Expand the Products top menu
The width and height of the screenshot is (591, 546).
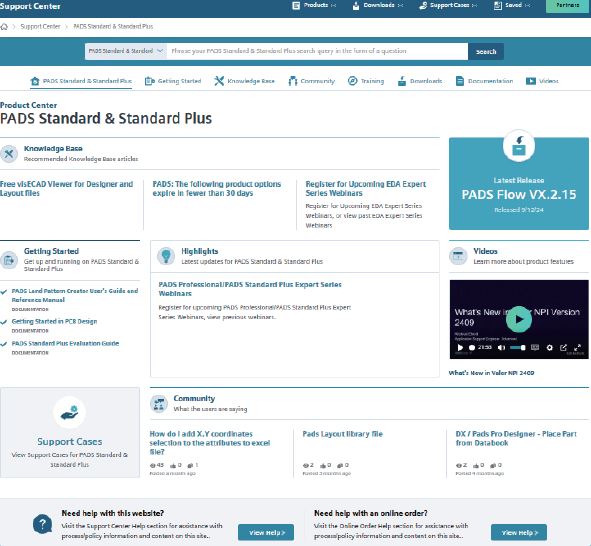pos(314,5)
